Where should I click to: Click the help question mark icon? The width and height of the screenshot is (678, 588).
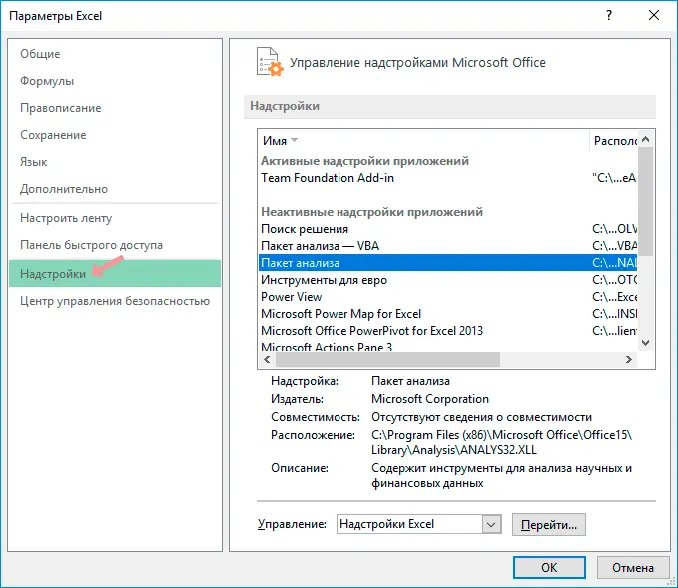(x=609, y=16)
